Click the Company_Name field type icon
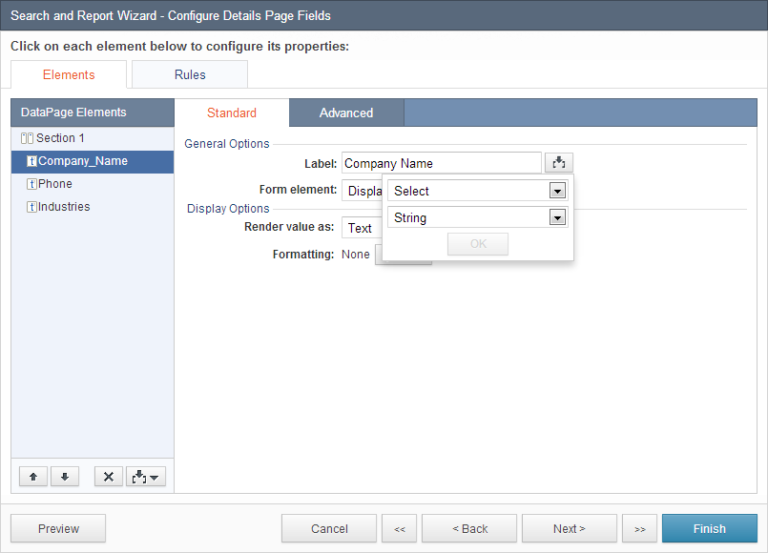 [31, 161]
